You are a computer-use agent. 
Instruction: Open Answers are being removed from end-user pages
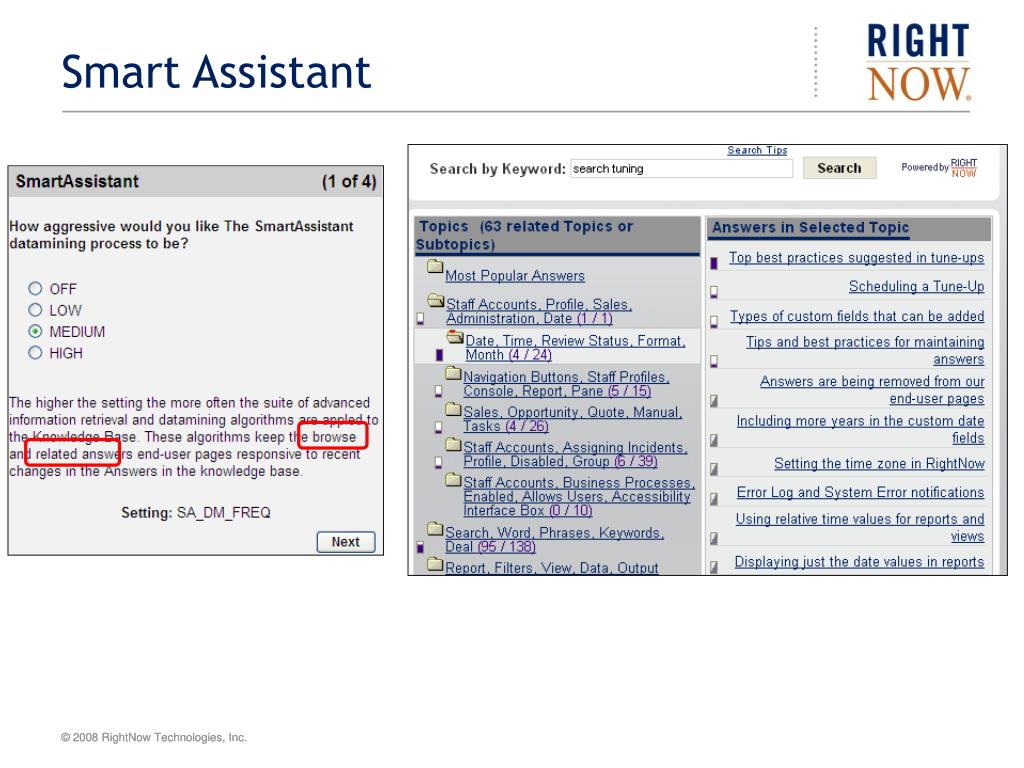coord(872,390)
